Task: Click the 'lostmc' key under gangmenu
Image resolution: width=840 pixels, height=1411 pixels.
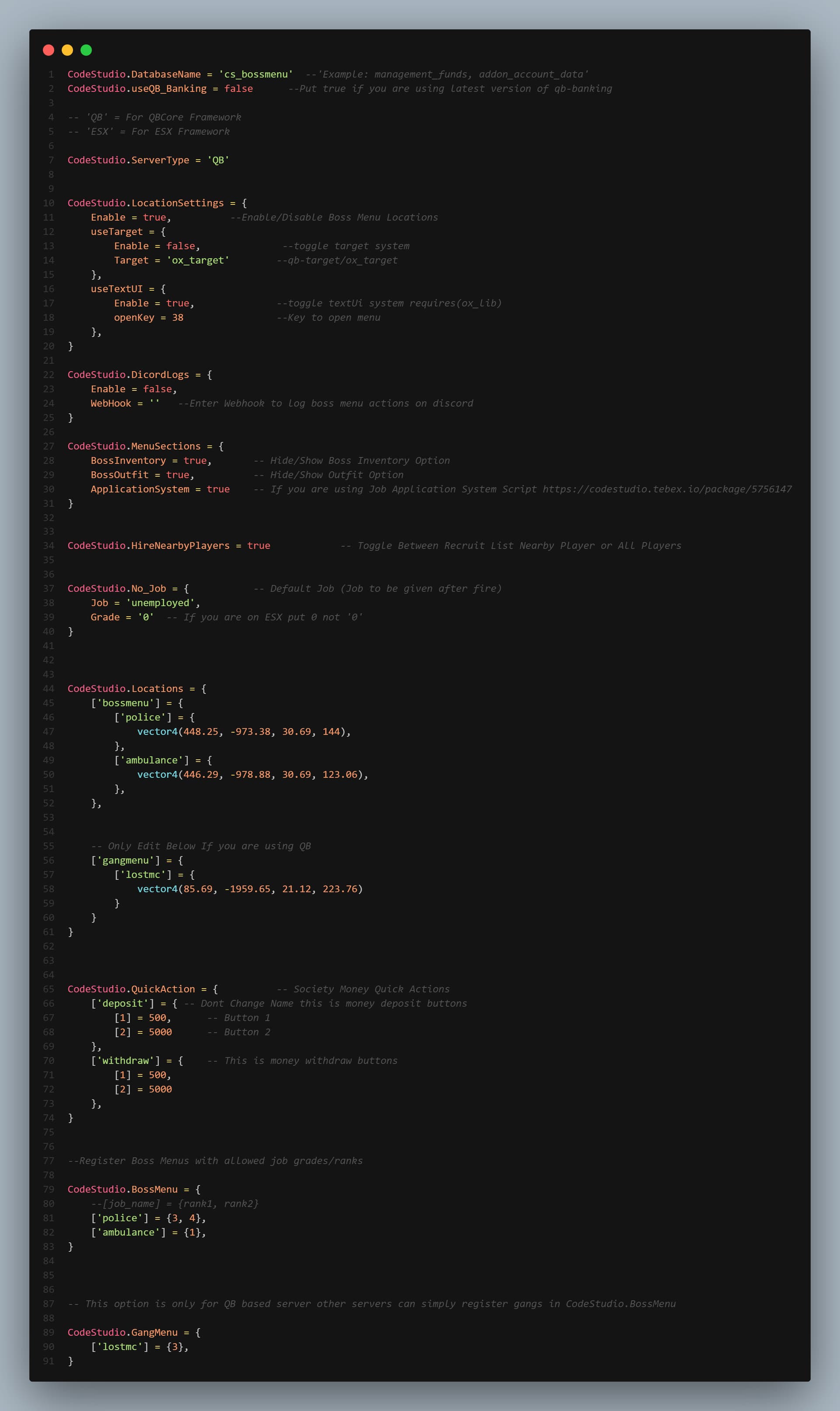Action: [143, 875]
